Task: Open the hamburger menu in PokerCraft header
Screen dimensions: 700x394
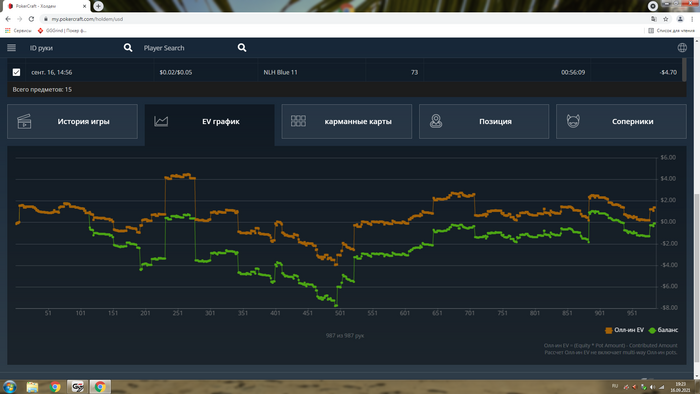Action: [12, 48]
